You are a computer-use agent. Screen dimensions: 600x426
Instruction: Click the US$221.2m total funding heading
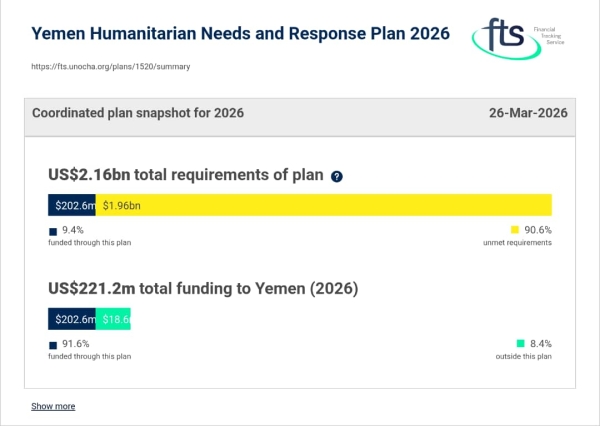click(x=203, y=288)
